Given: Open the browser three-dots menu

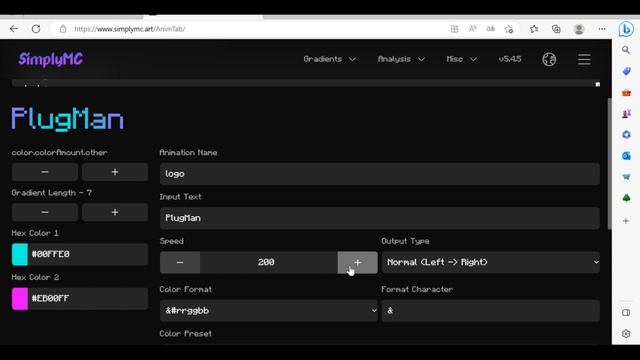Looking at the screenshot, I should coord(602,29).
